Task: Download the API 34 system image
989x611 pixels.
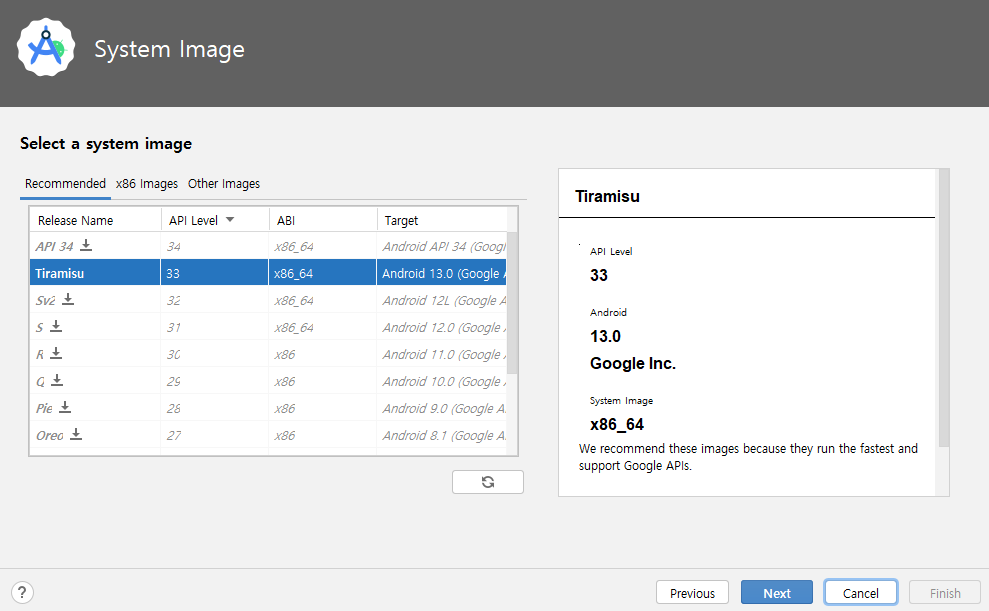Action: click(x=86, y=245)
